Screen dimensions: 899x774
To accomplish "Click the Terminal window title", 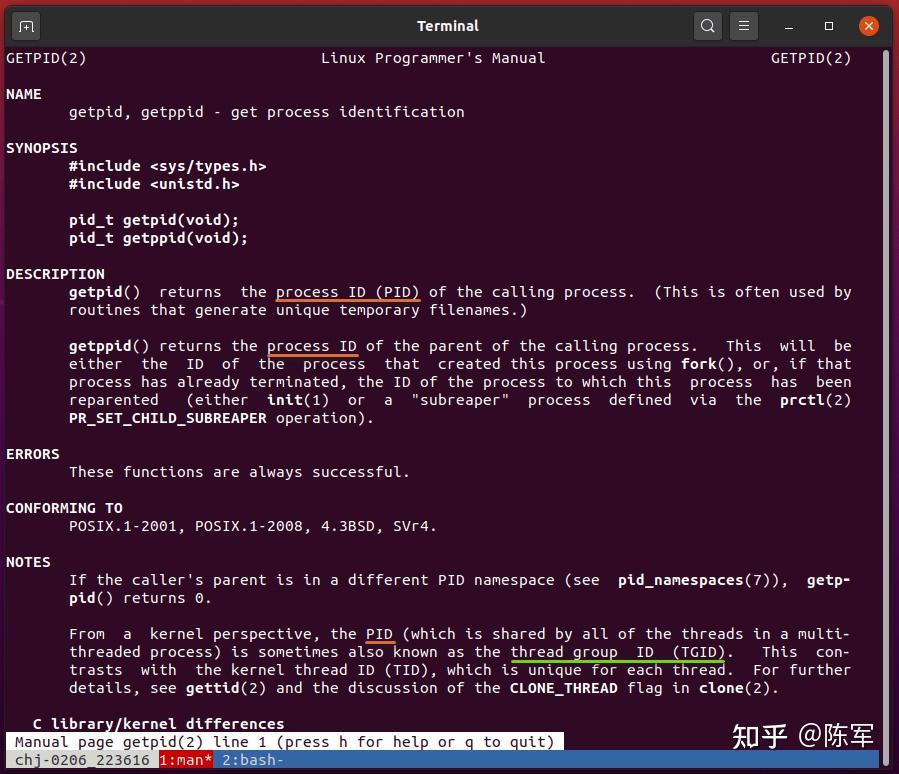I will pos(448,26).
